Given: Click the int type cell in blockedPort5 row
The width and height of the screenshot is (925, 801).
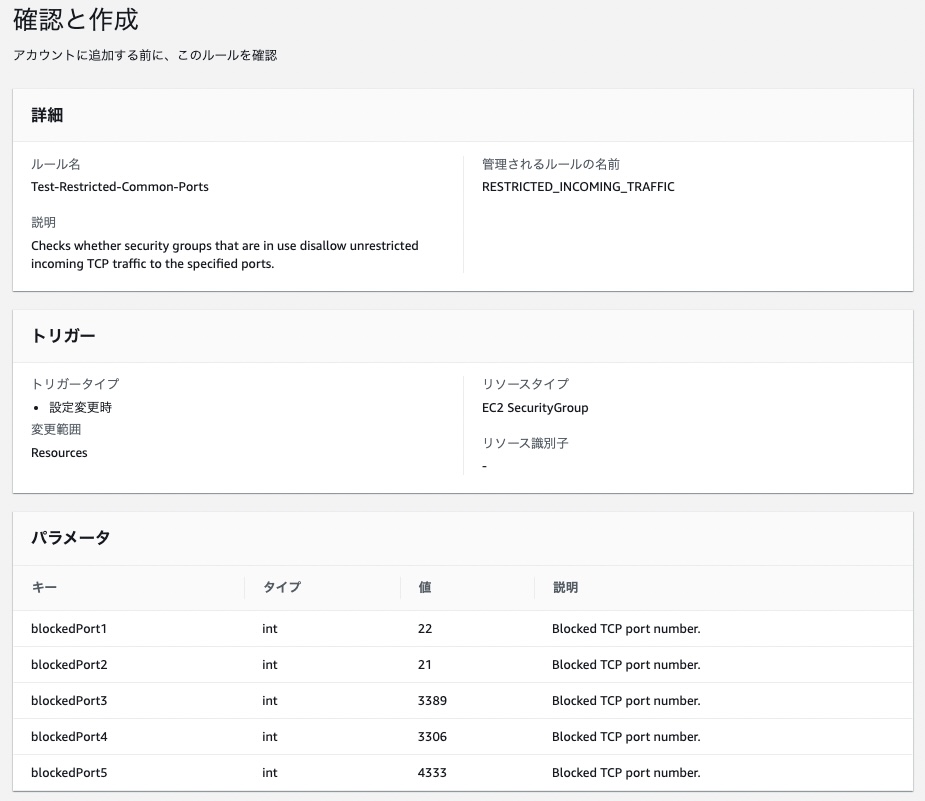Looking at the screenshot, I should [270, 773].
